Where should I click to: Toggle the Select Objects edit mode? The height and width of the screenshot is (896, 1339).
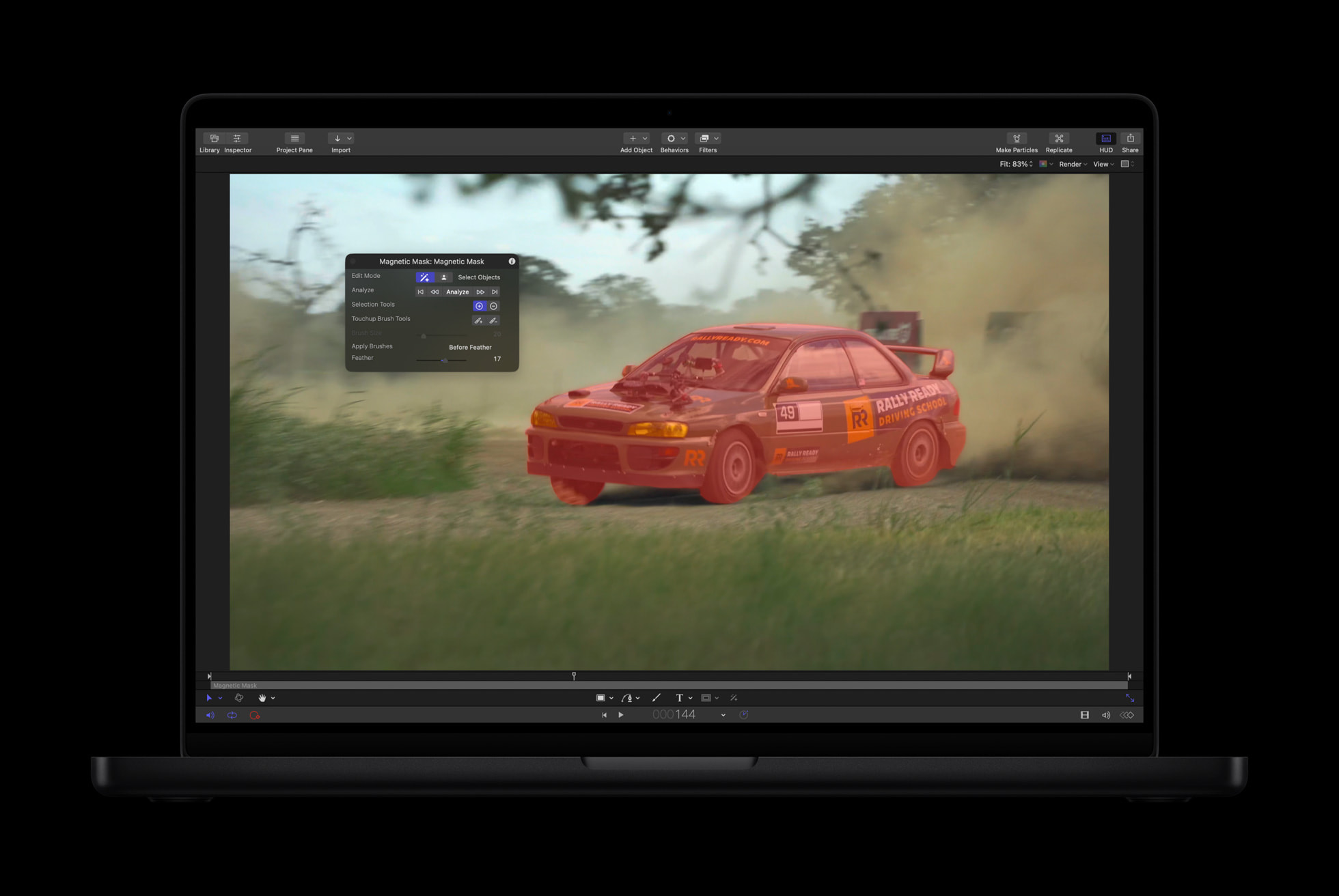coord(443,277)
